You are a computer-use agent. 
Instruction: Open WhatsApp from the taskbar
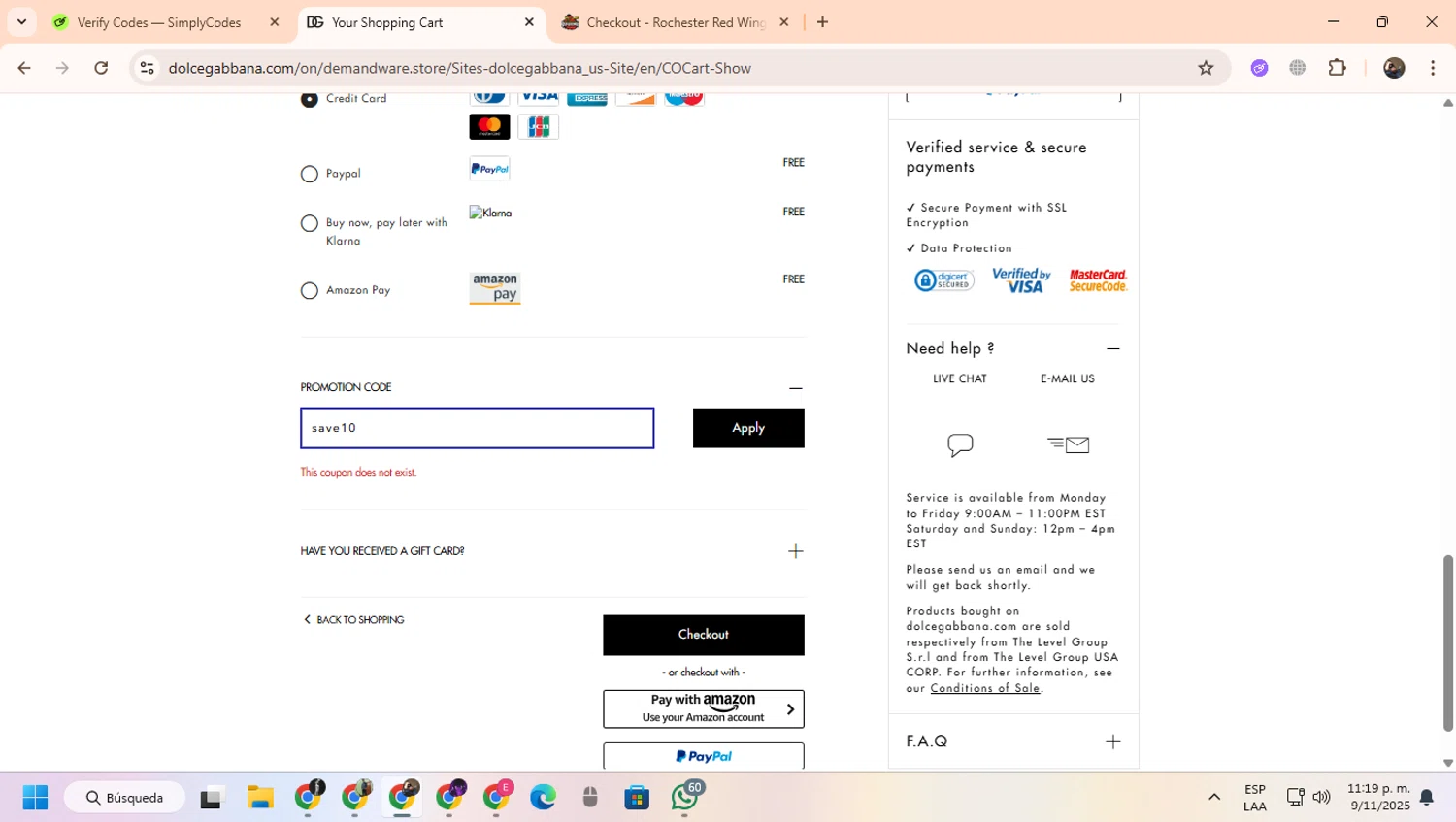[x=685, y=798]
